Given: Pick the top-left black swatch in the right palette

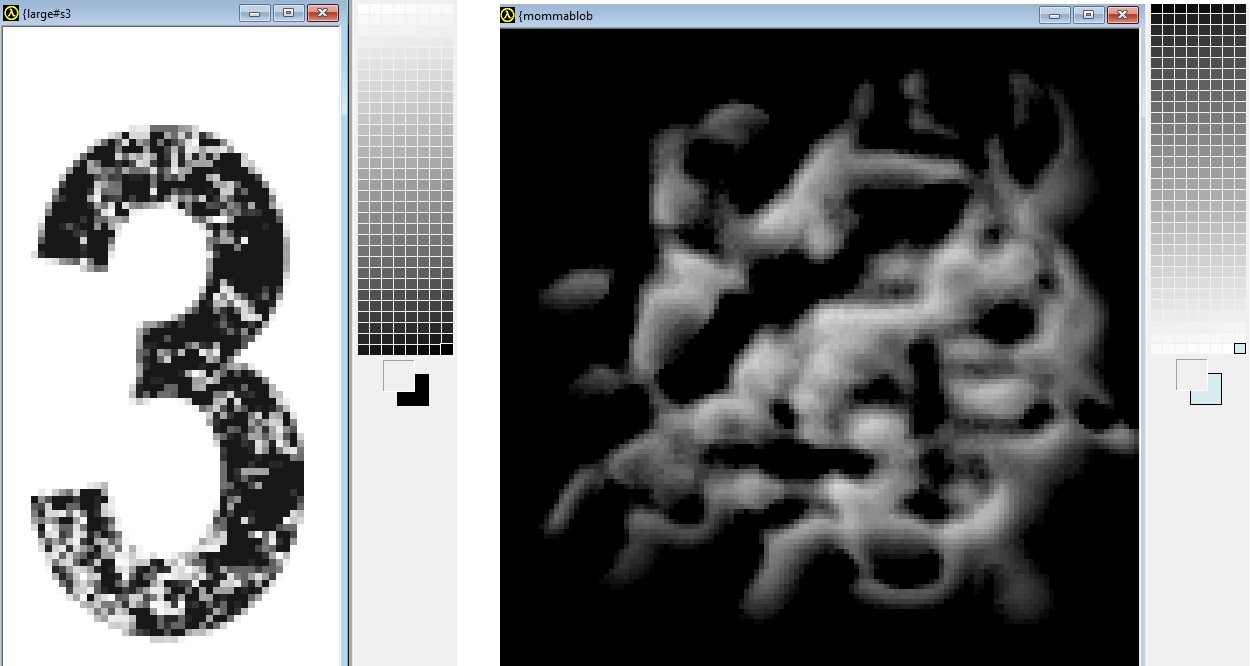Looking at the screenshot, I should tap(1157, 9).
